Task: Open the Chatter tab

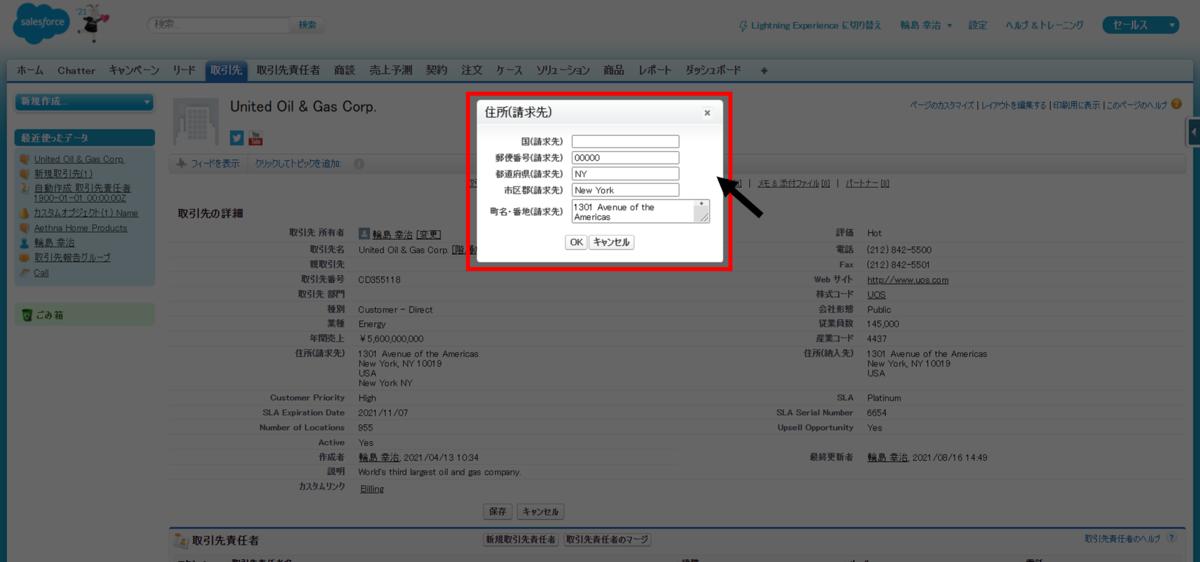Action: tap(76, 71)
